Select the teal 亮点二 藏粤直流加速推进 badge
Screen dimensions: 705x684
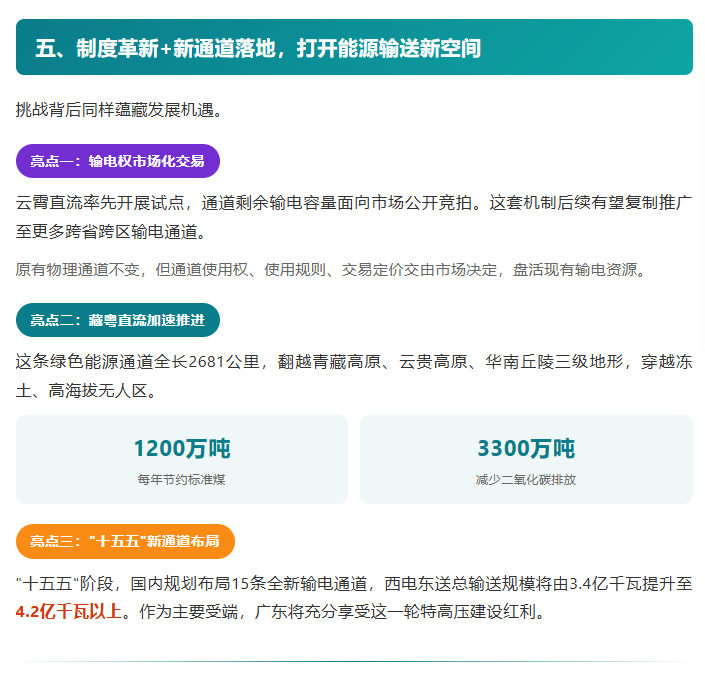click(x=118, y=320)
